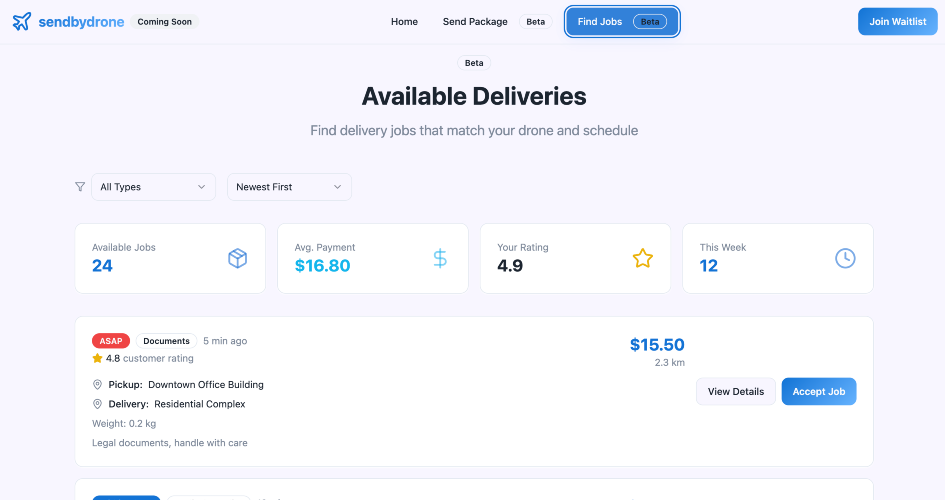Open the Newest First sort dropdown
The height and width of the screenshot is (500, 945).
pos(289,187)
